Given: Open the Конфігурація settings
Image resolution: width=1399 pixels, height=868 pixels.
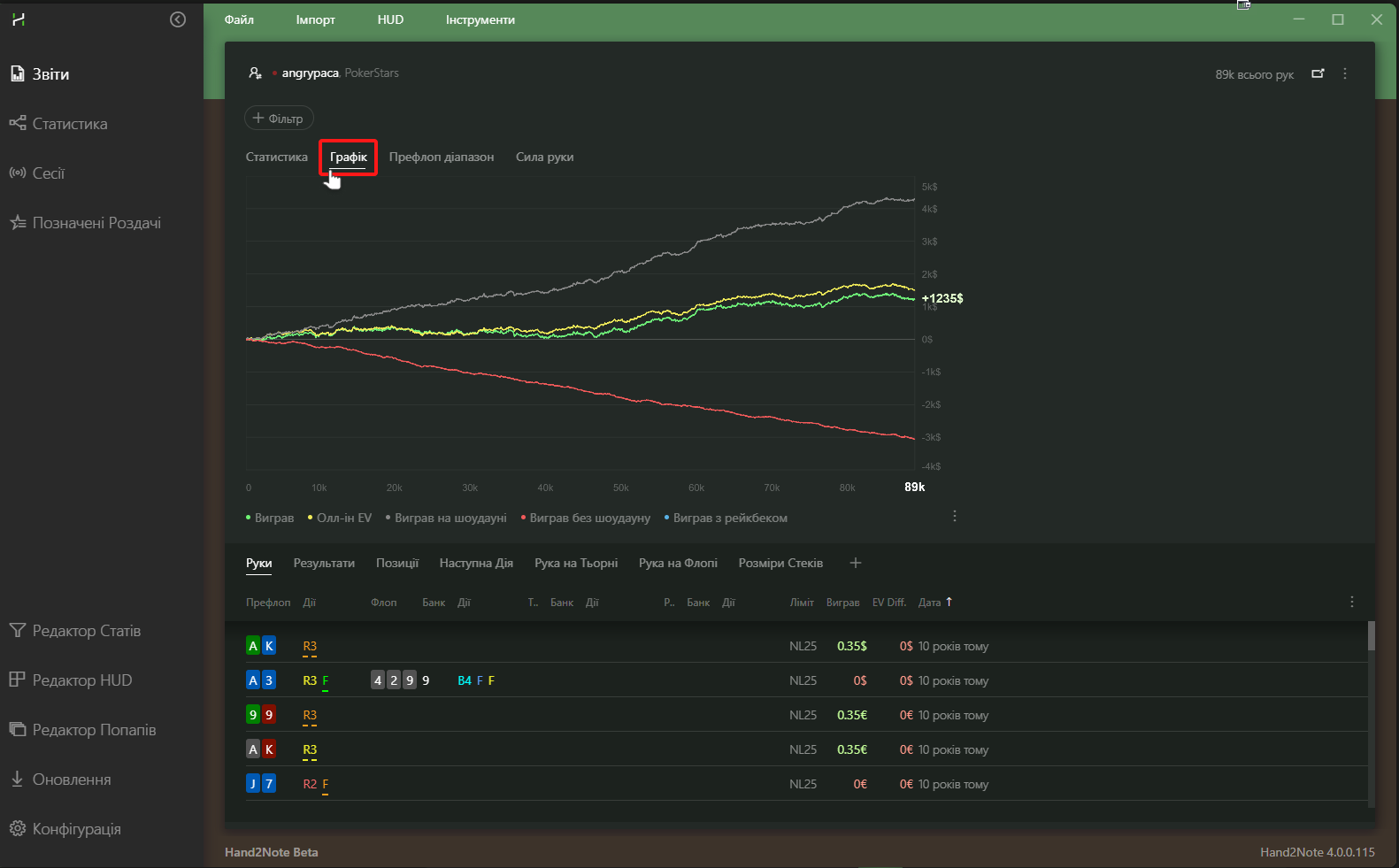Looking at the screenshot, I should [65, 829].
